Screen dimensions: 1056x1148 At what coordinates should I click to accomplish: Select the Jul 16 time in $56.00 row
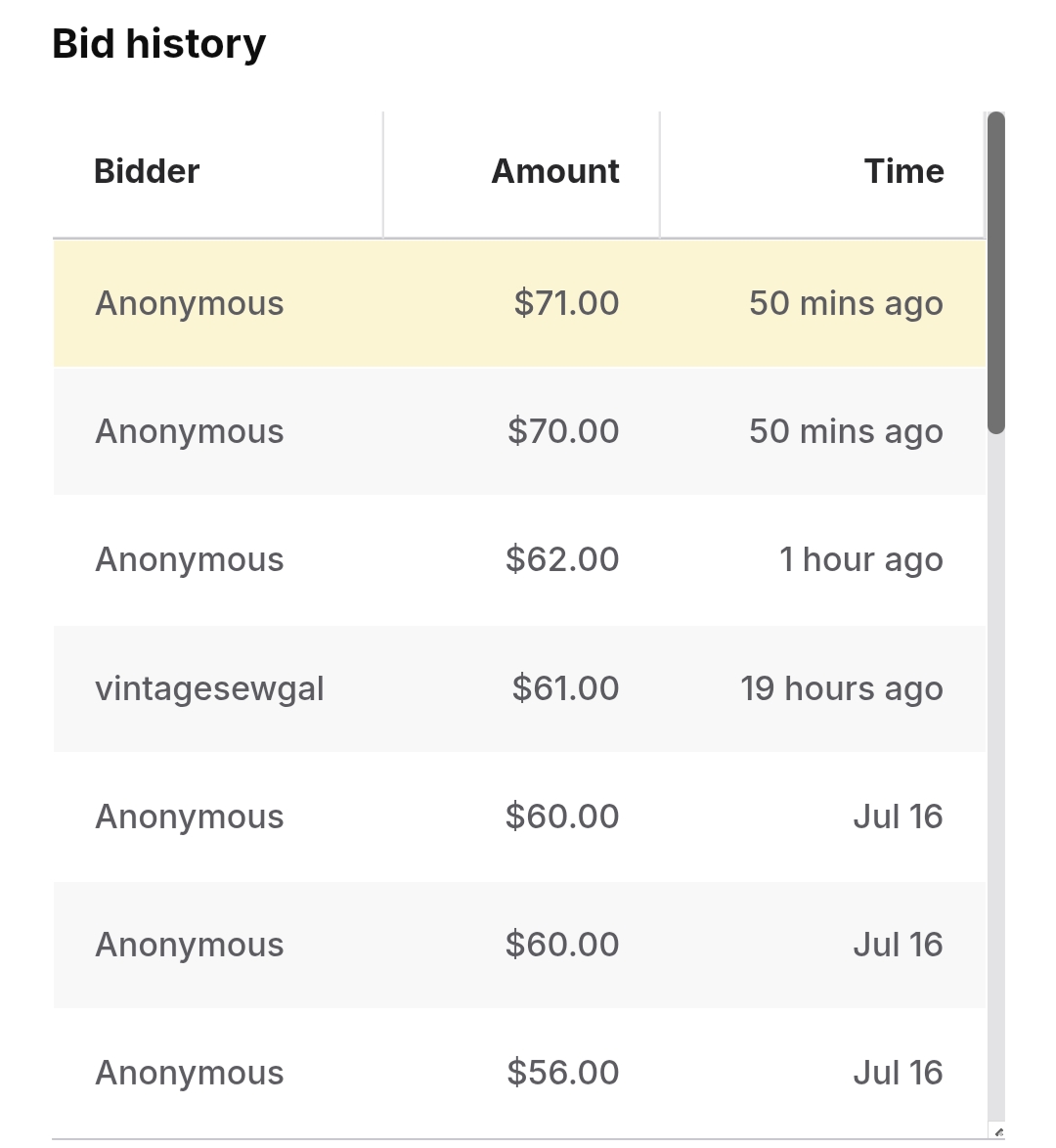(898, 1074)
